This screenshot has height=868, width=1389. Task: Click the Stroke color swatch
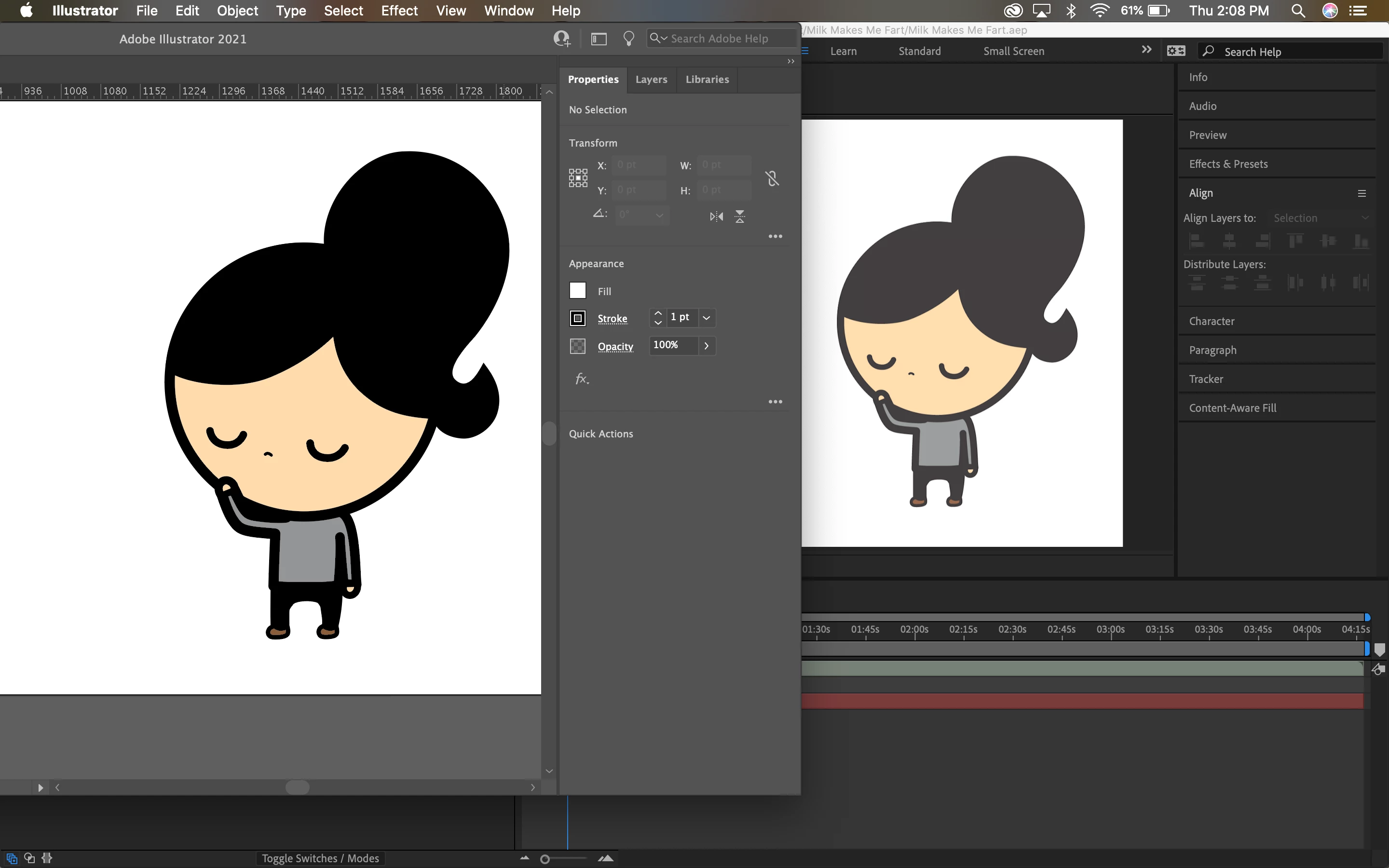tap(577, 318)
